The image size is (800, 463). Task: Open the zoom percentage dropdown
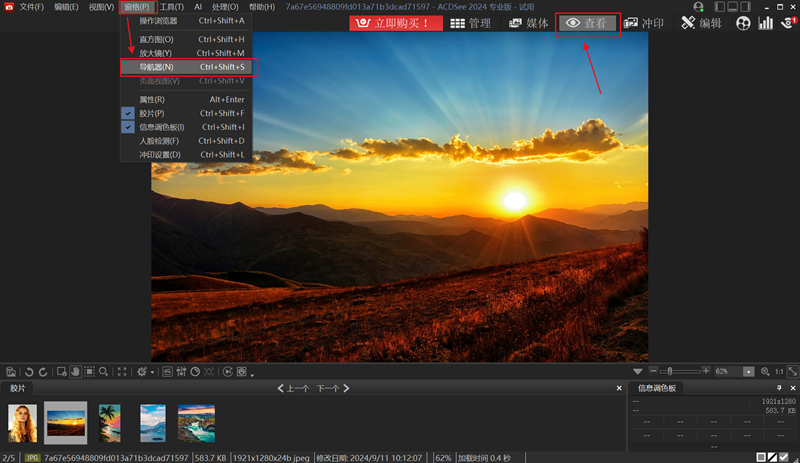coord(749,371)
